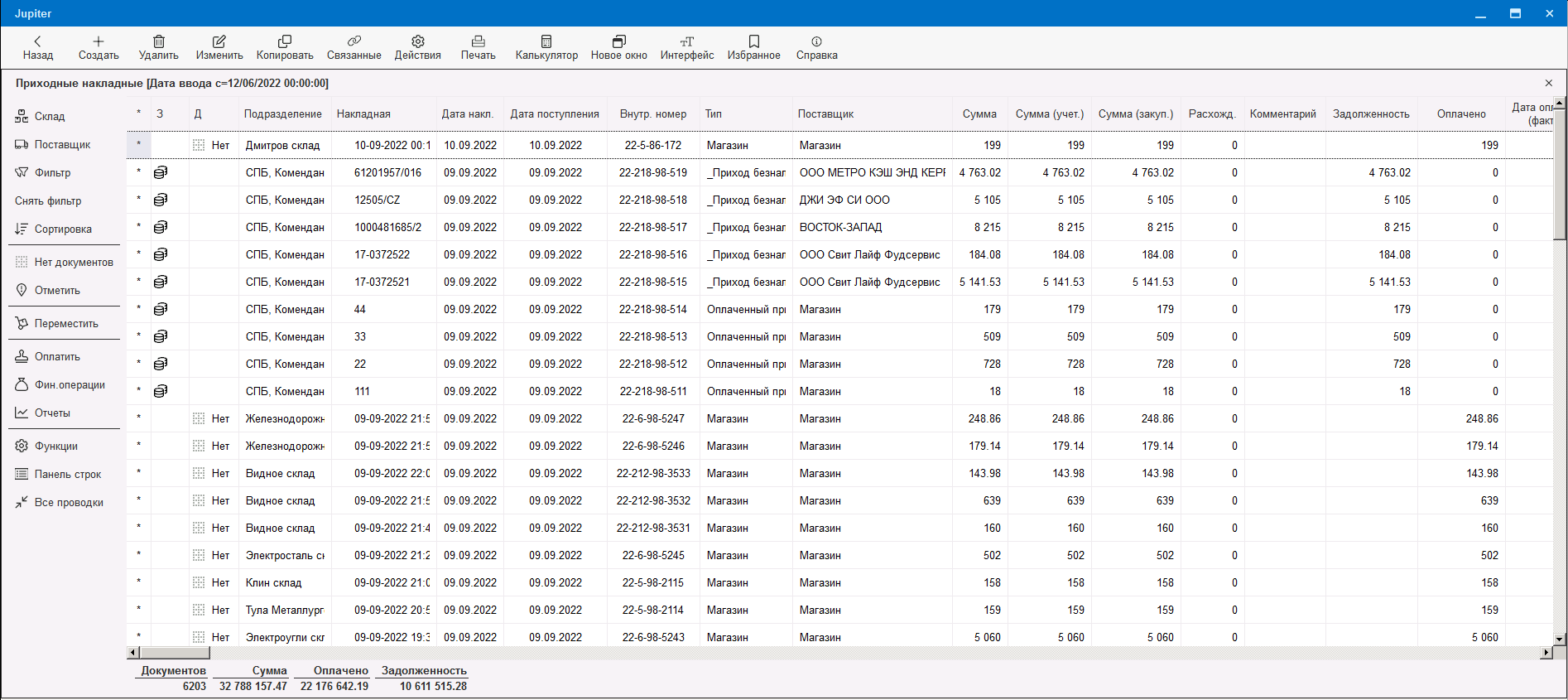Print using the Печать icon

[x=478, y=47]
